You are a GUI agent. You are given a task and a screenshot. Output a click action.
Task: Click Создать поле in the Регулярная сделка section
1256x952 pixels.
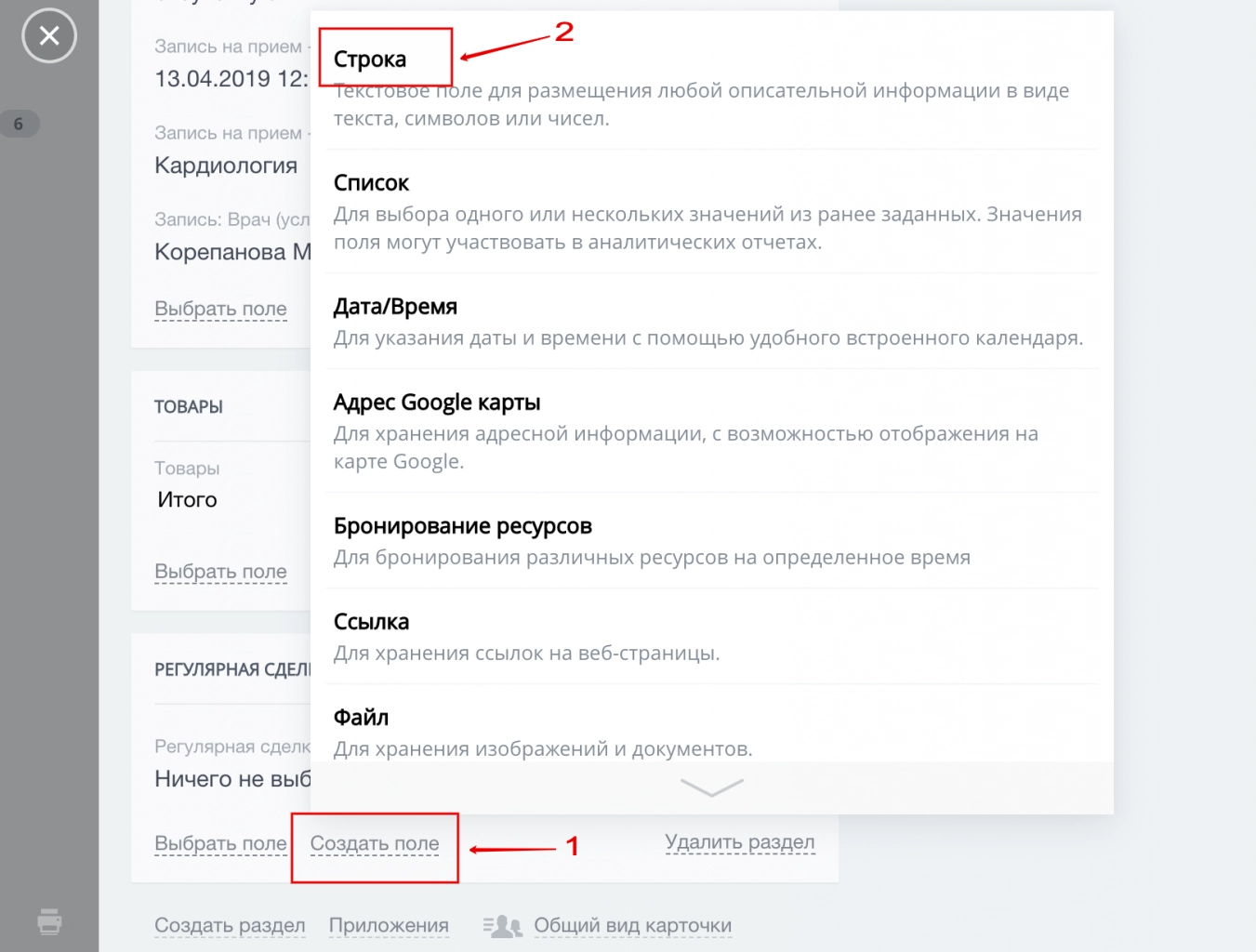(x=375, y=843)
